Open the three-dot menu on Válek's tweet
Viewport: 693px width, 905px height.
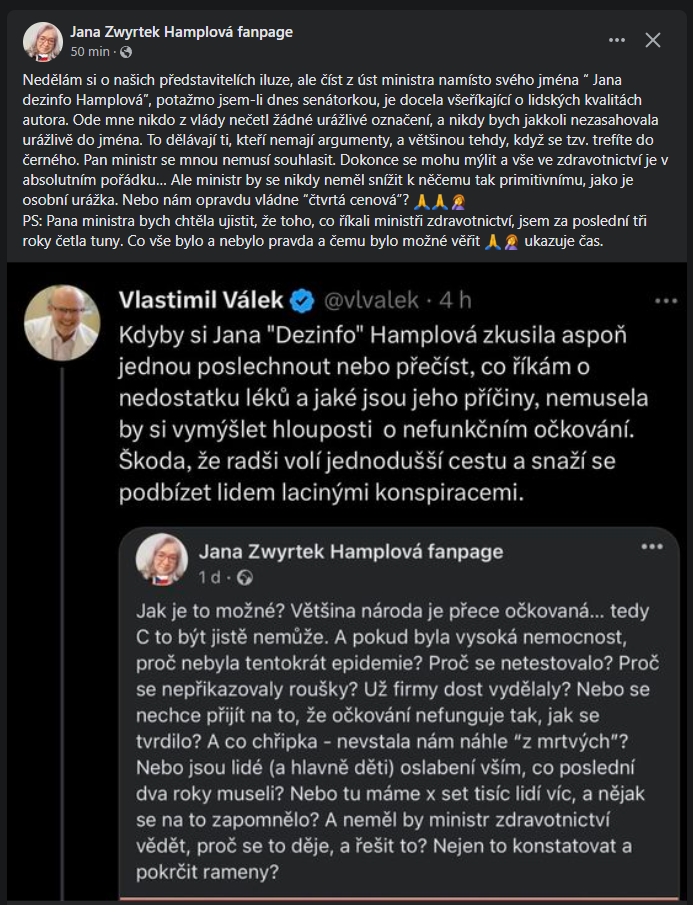pos(665,300)
